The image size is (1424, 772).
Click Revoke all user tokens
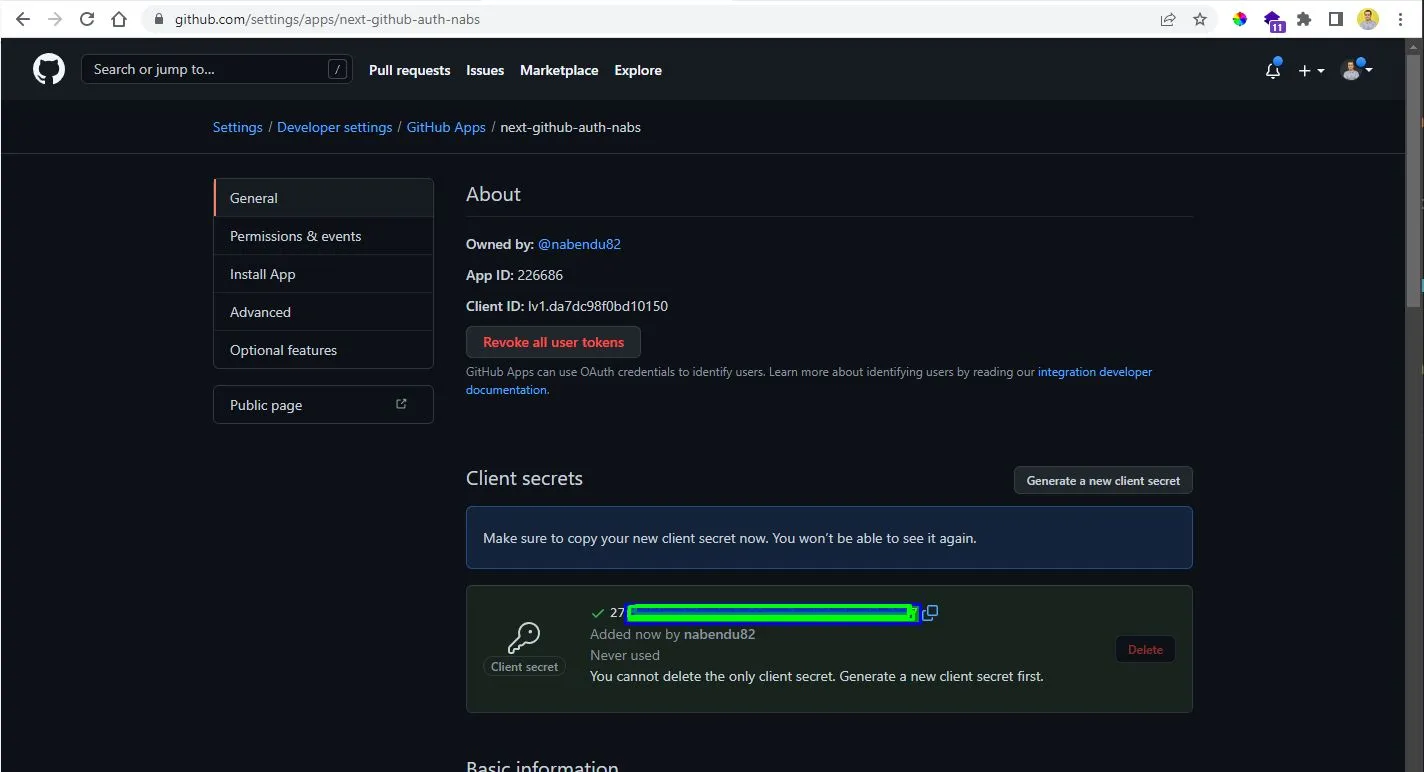(x=553, y=342)
